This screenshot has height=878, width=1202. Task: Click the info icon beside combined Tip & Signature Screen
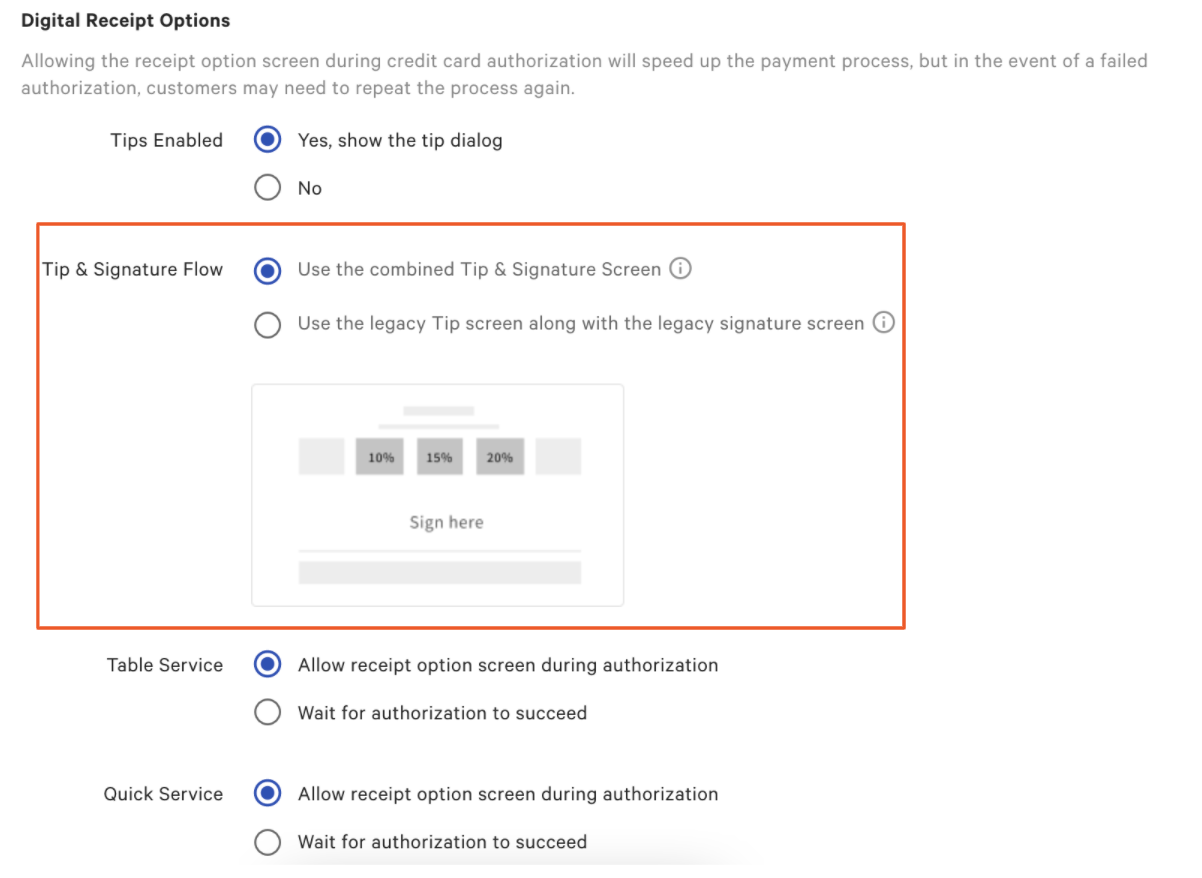[x=680, y=268]
